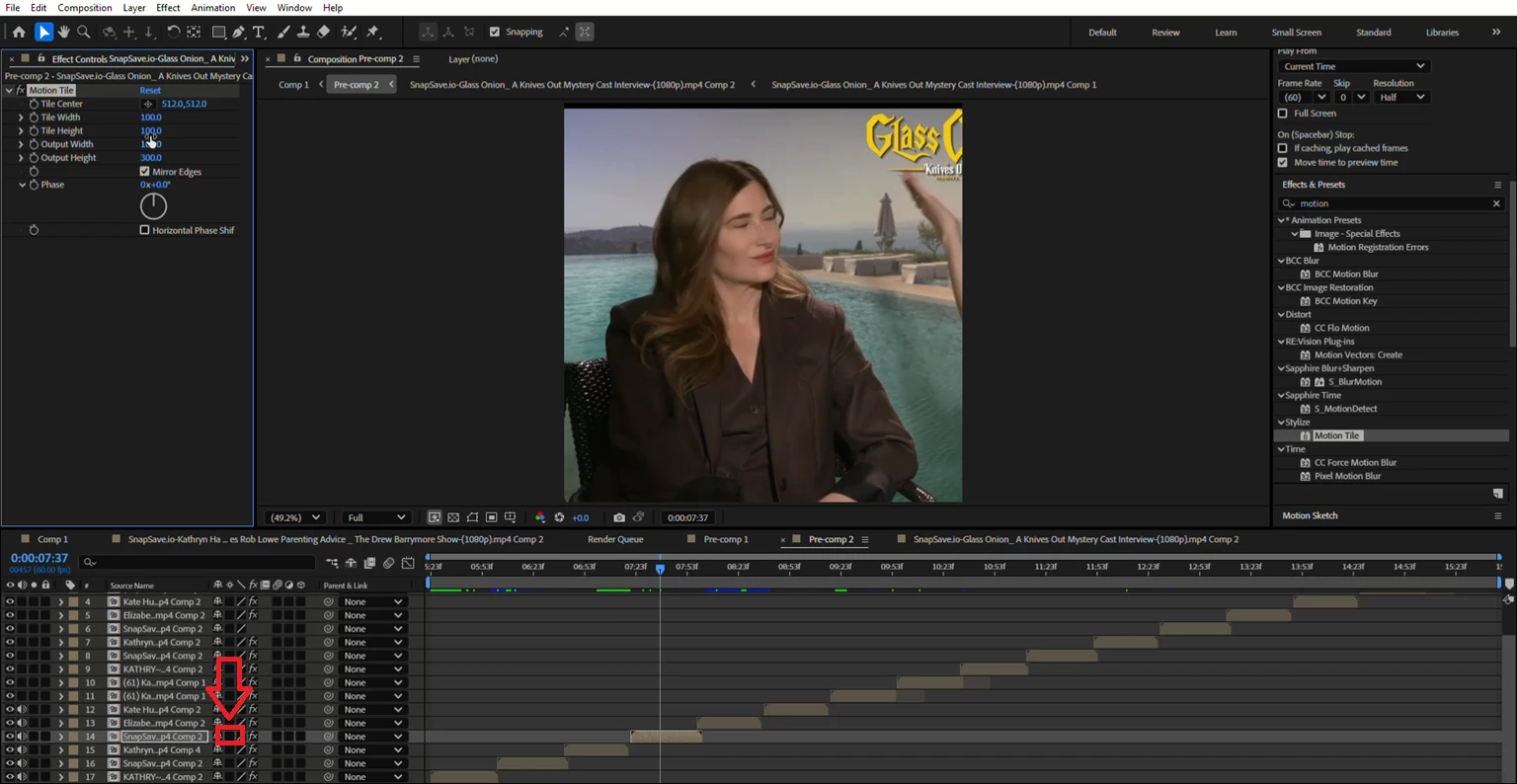Expand layer 7 Kathryn twirl arrow
Viewport: 1517px width, 784px height.
tap(60, 642)
